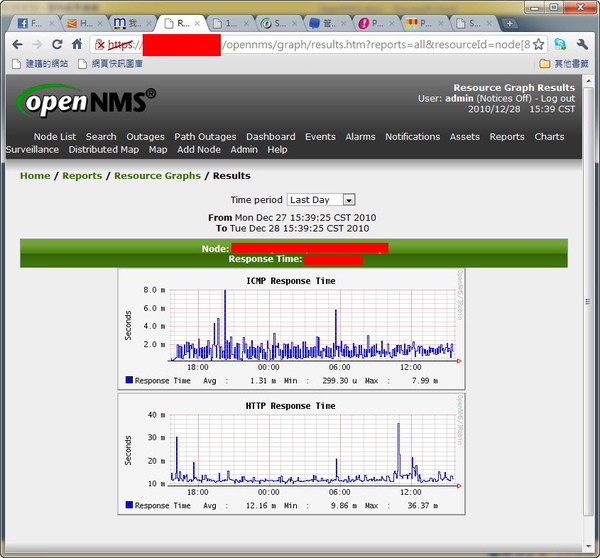The width and height of the screenshot is (600, 558).
Task: Close the active R... tab
Action: (x=197, y=24)
